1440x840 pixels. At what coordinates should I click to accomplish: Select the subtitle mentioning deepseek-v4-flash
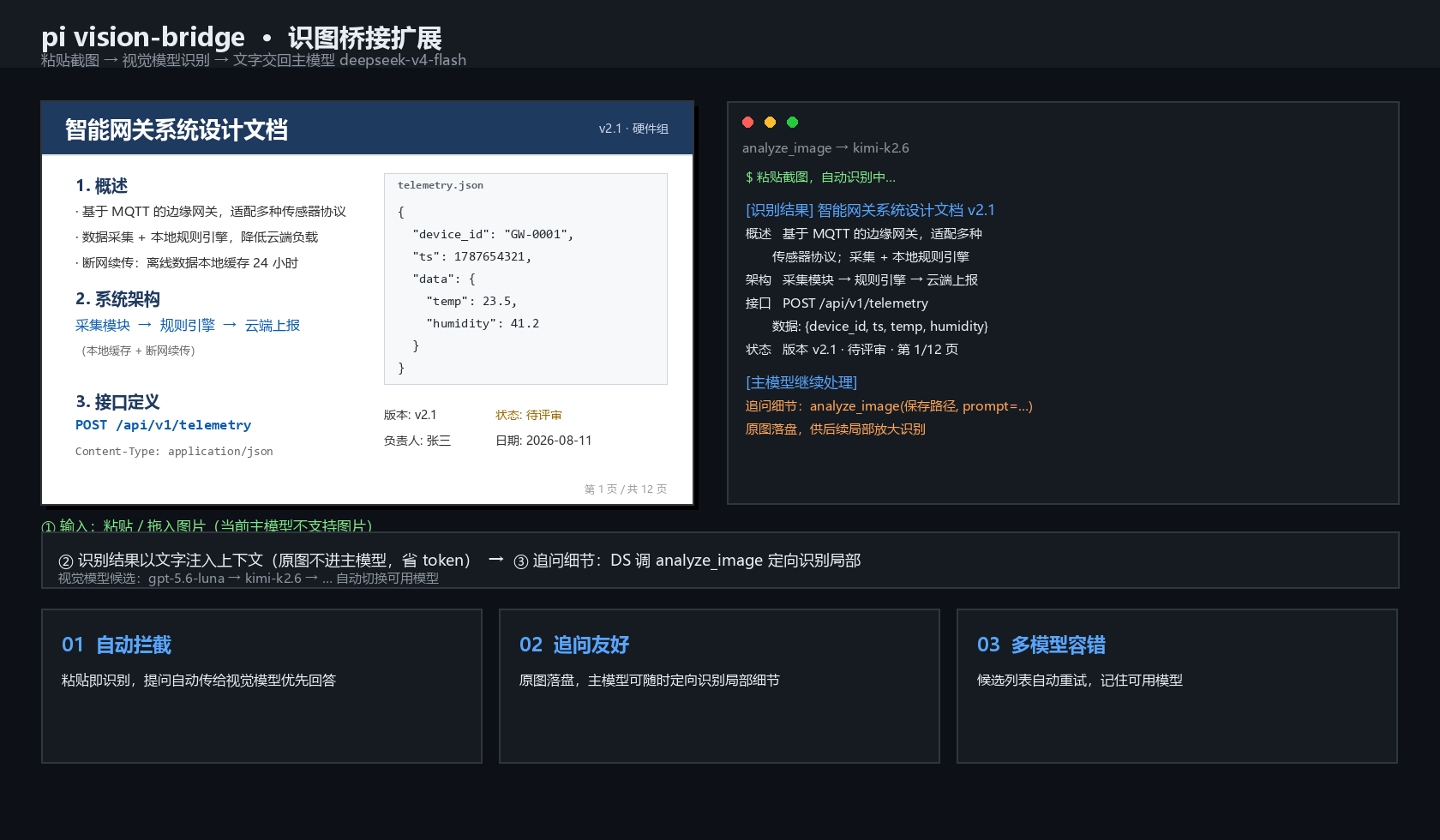click(254, 60)
